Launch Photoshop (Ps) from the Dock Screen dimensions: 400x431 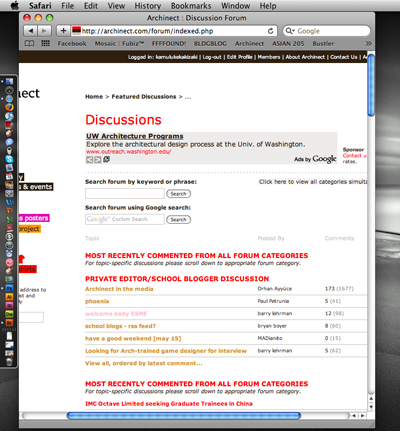click(x=9, y=288)
